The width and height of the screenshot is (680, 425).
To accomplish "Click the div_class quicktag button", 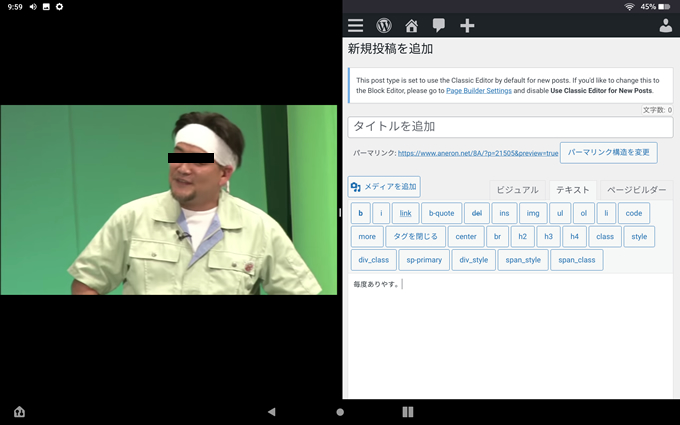I will [373, 260].
